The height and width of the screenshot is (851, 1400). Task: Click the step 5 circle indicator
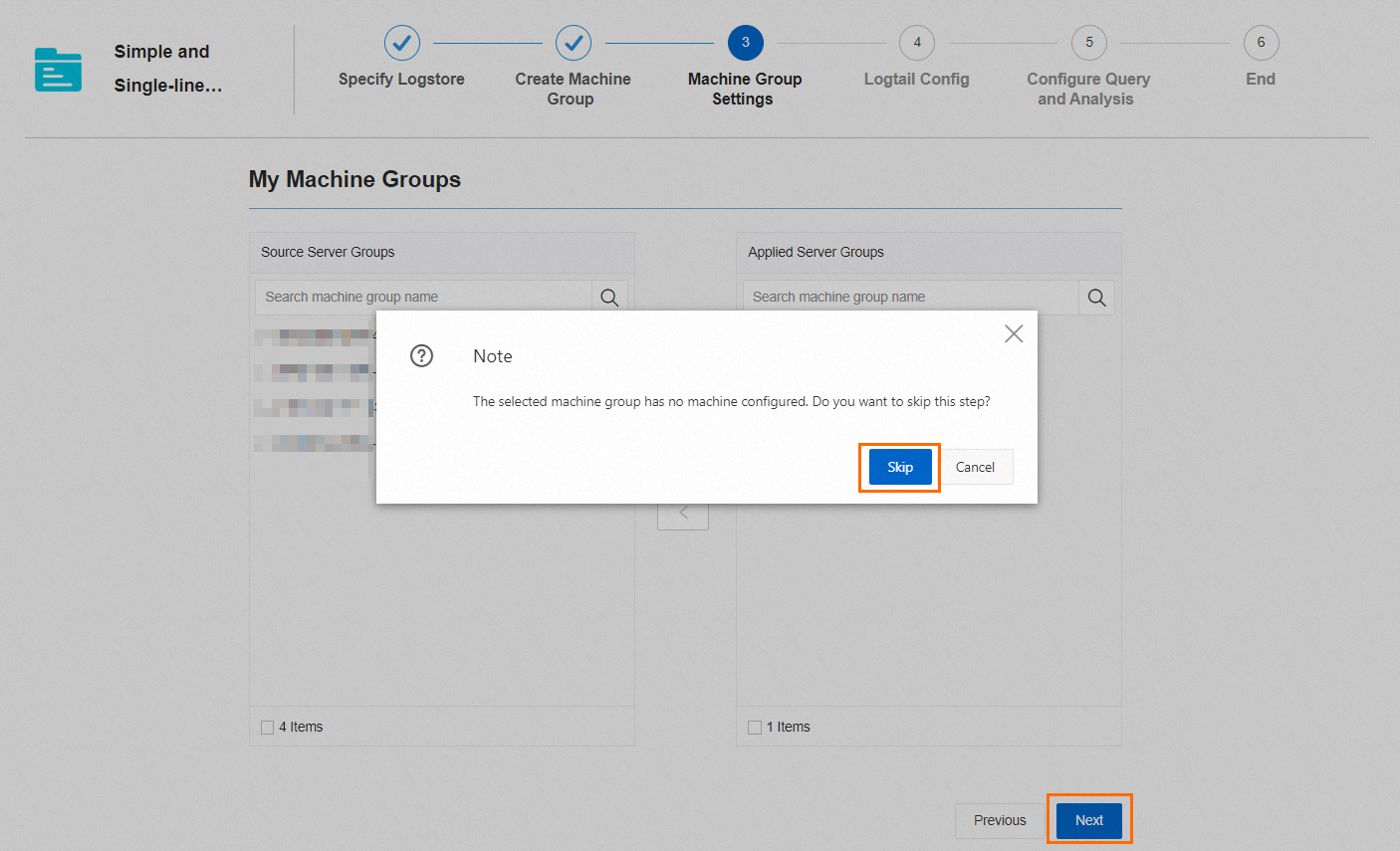pos(1088,43)
